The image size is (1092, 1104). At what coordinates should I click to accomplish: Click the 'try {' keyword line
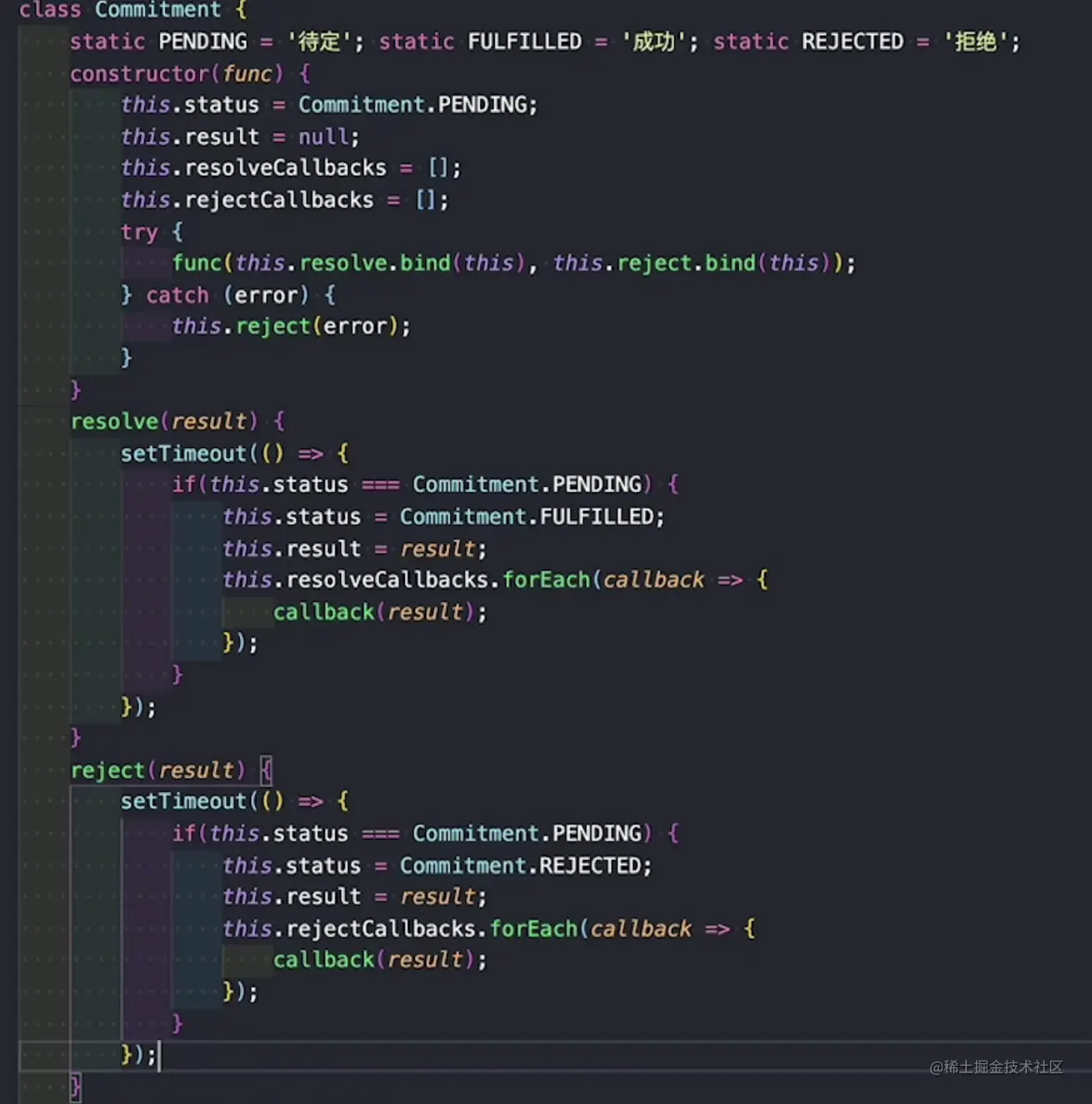(152, 232)
